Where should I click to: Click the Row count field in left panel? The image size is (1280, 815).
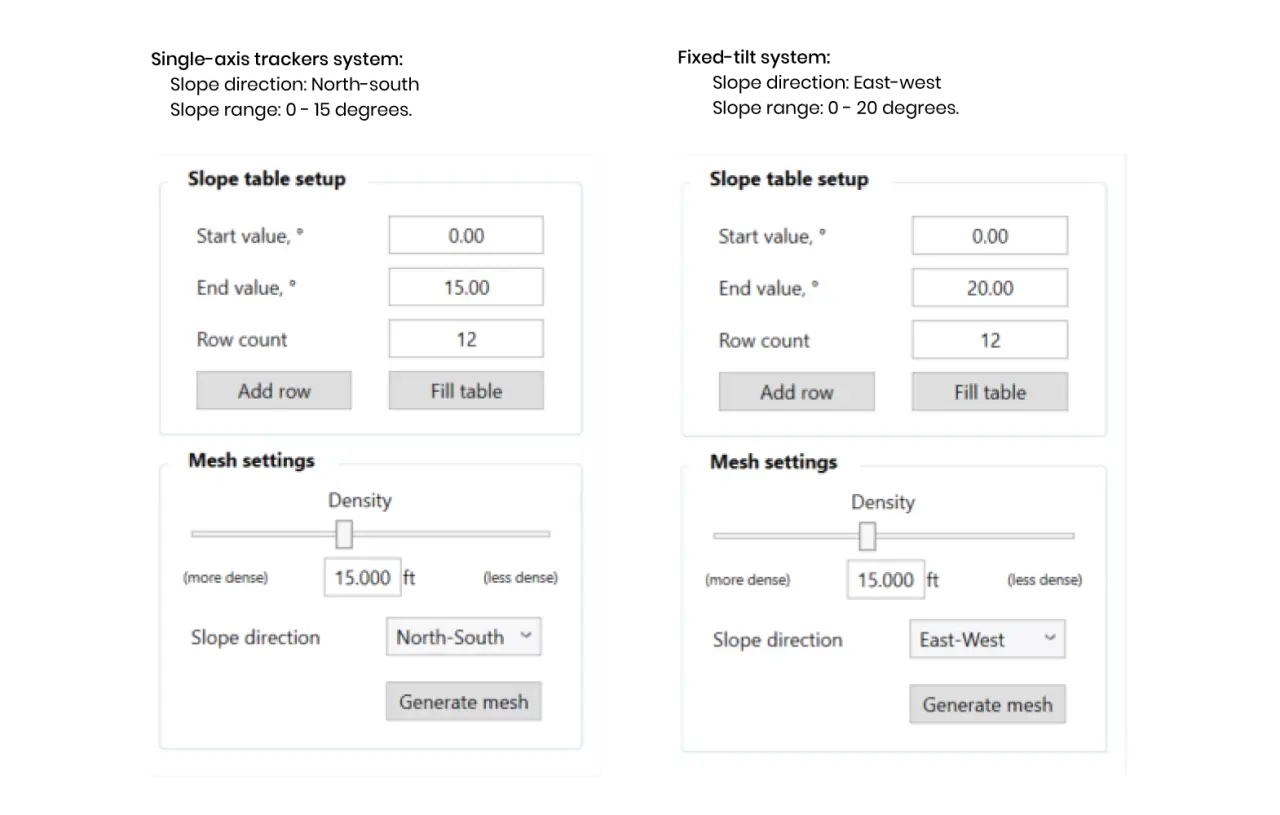tap(466, 339)
